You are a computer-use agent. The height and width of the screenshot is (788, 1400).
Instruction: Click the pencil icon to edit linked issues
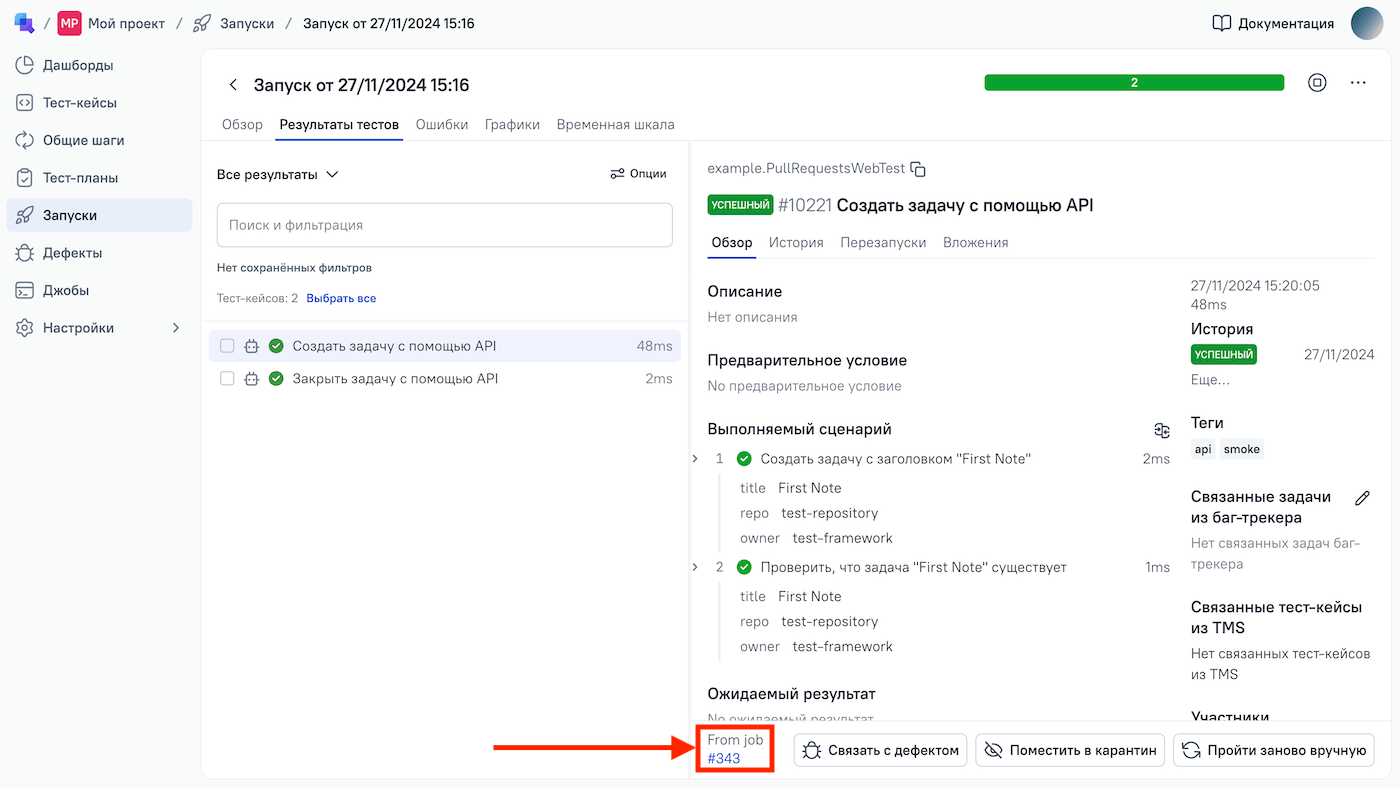1361,498
